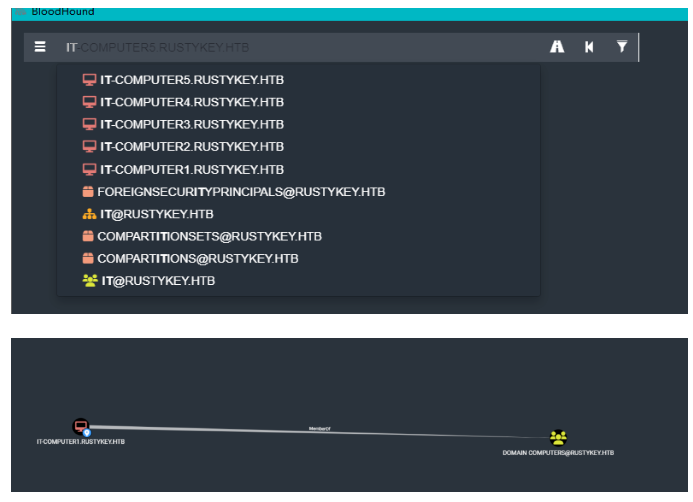This screenshot has width=693, height=502.
Task: Select the Domain Computers group node
Action: pos(558,438)
